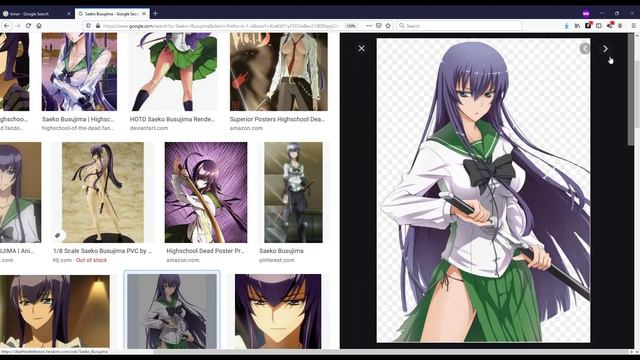Click 'HOTD Saeko Busujima Rende...' title link

pyautogui.click(x=172, y=119)
